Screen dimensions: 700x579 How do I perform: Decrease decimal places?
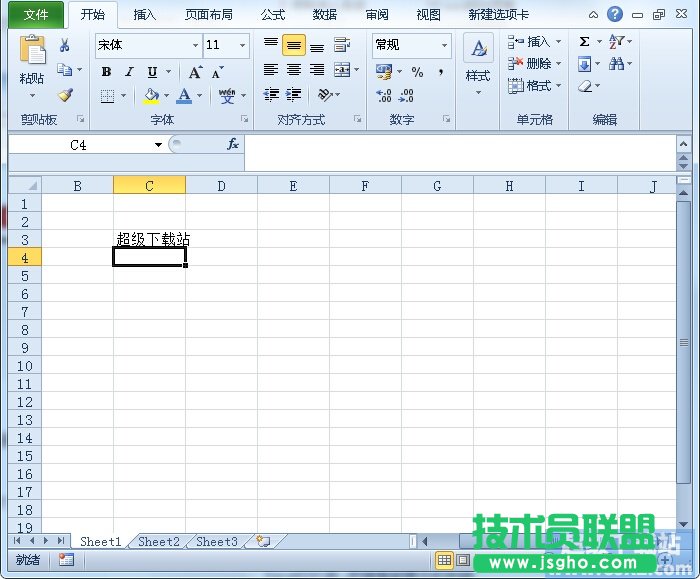pos(406,96)
